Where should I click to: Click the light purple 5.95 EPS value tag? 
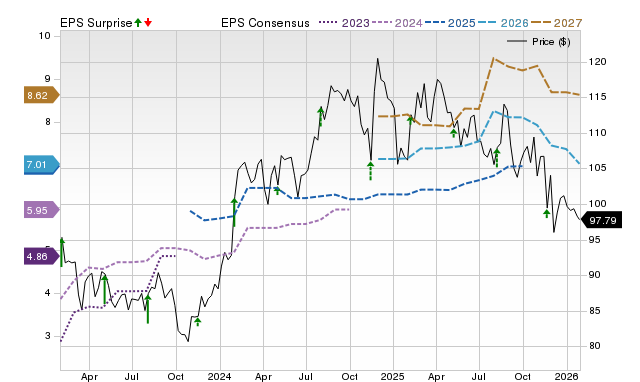point(42,211)
